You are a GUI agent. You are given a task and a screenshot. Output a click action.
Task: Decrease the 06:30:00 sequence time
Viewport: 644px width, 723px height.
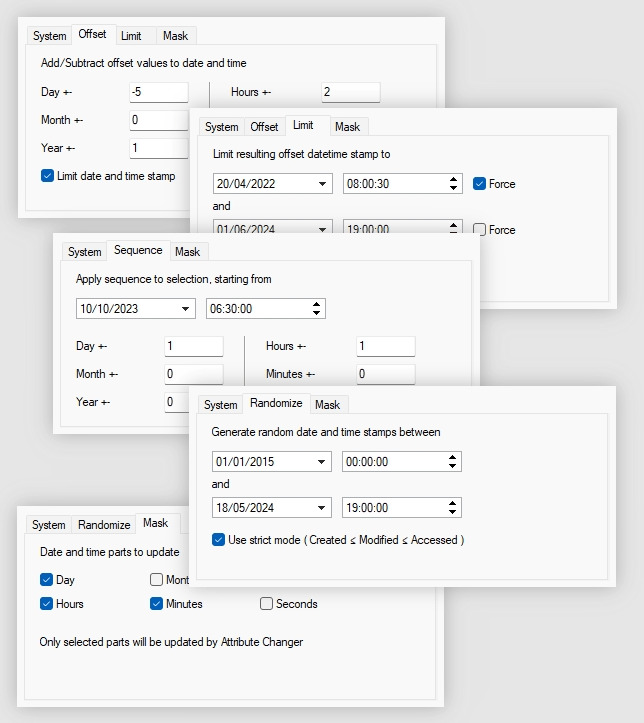tap(317, 313)
